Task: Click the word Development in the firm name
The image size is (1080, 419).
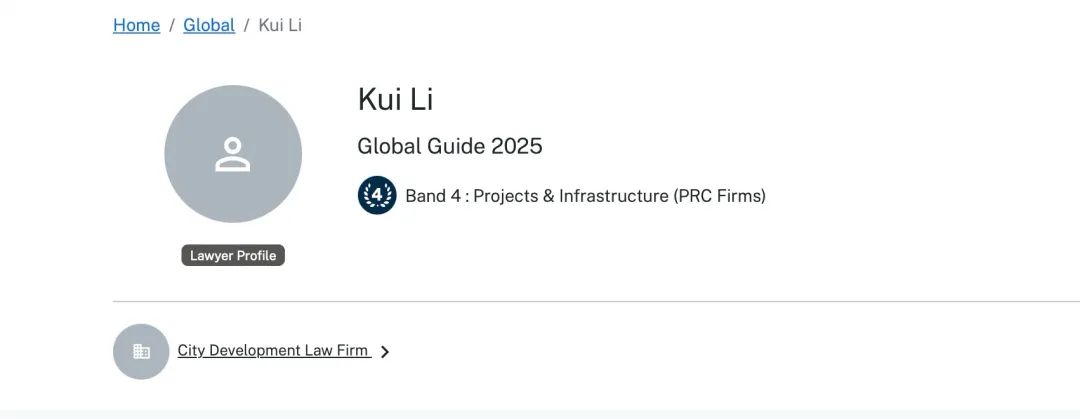Action: [254, 351]
